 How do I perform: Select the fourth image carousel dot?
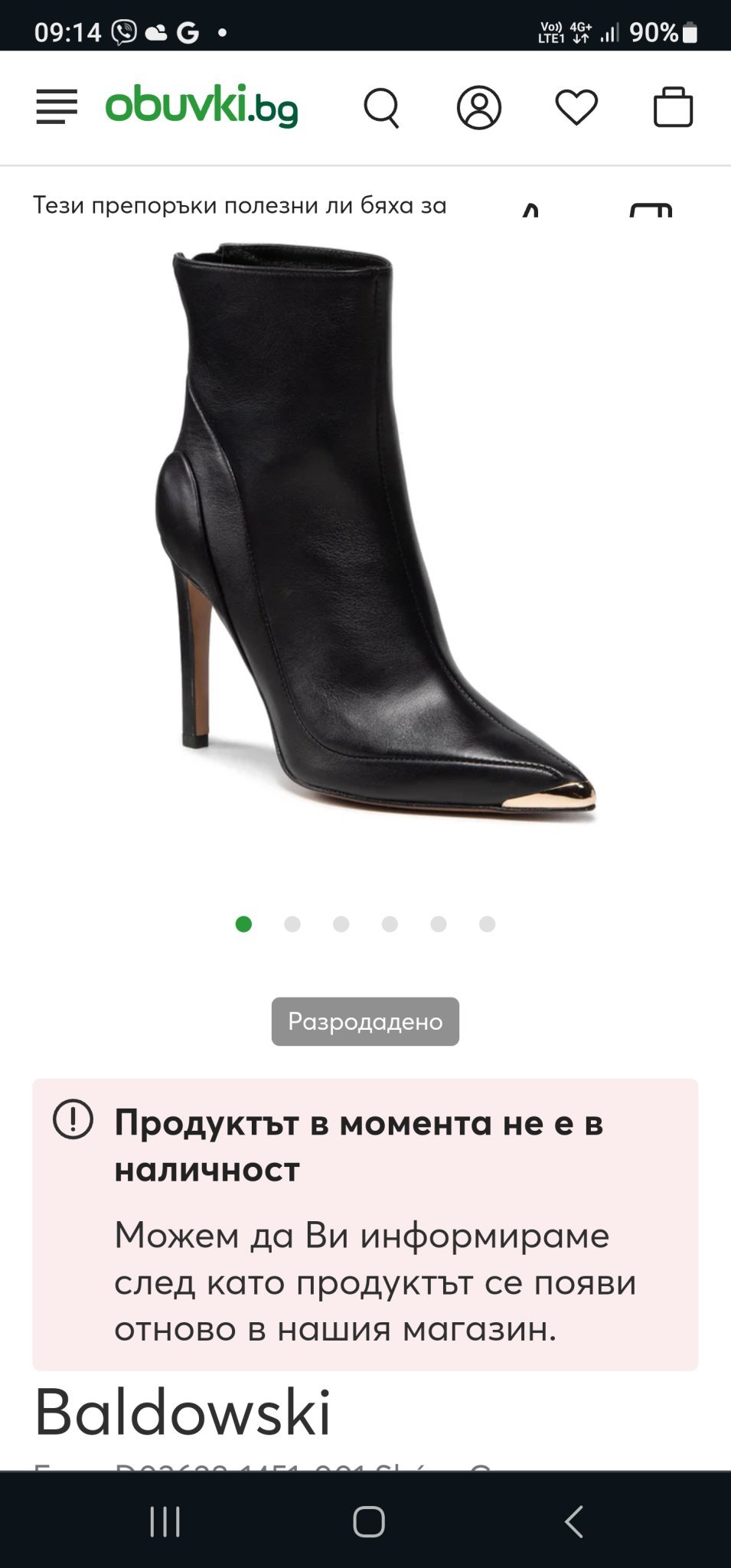(x=390, y=924)
